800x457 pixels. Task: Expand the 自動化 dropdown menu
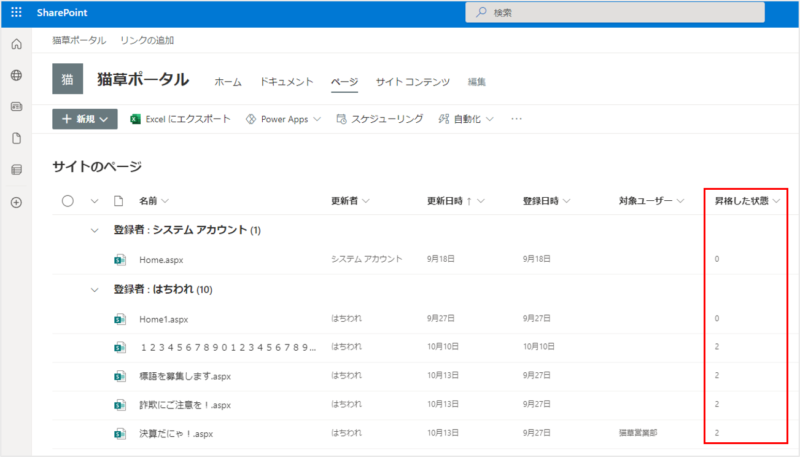468,119
